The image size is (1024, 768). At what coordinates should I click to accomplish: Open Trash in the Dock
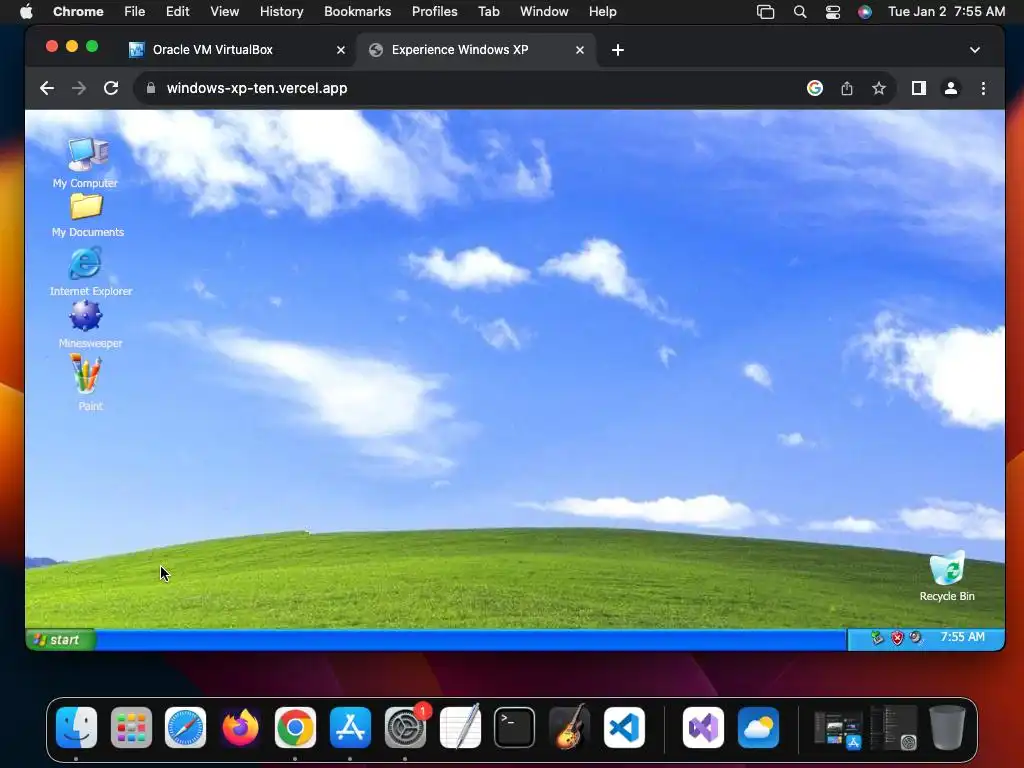click(948, 727)
